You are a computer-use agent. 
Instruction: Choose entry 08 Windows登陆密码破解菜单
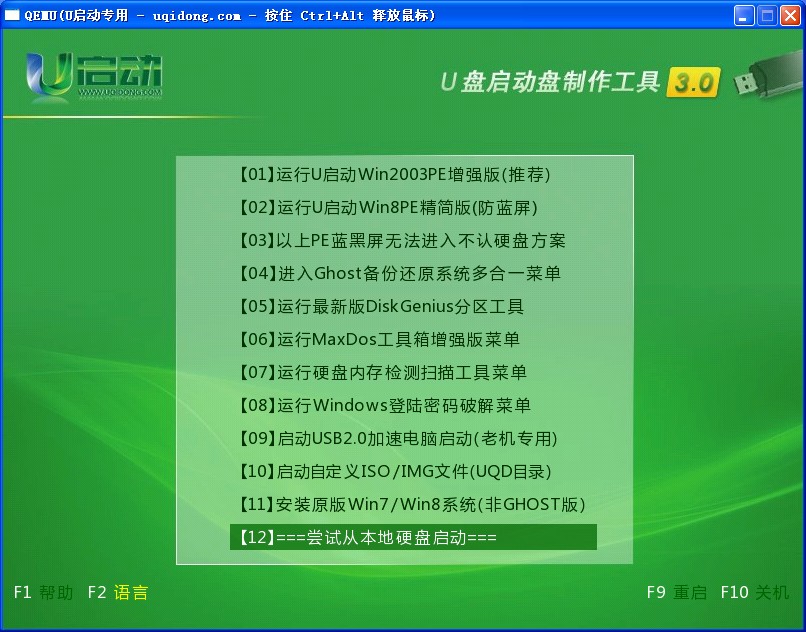384,405
